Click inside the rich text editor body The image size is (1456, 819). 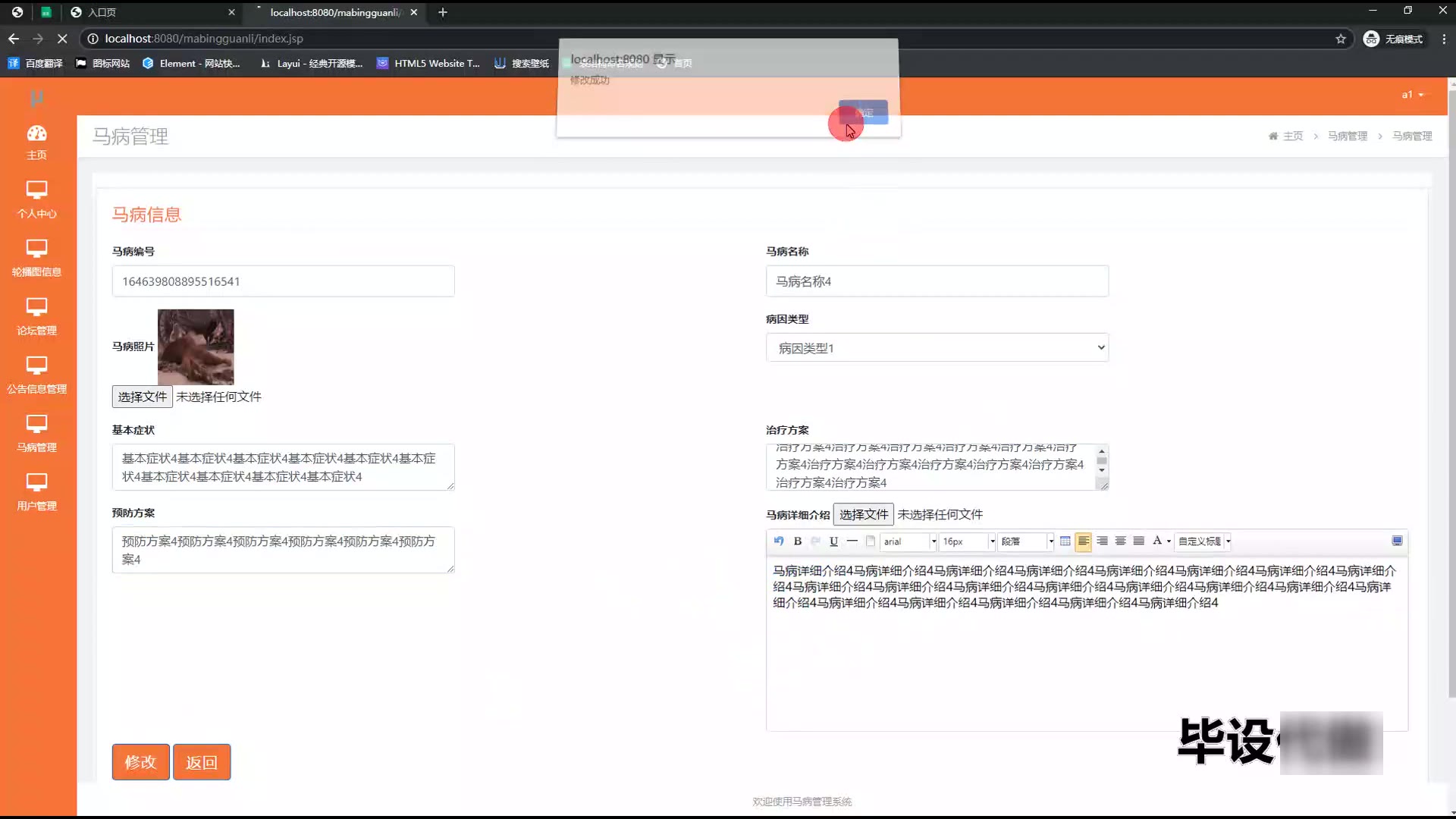[x=1087, y=645]
